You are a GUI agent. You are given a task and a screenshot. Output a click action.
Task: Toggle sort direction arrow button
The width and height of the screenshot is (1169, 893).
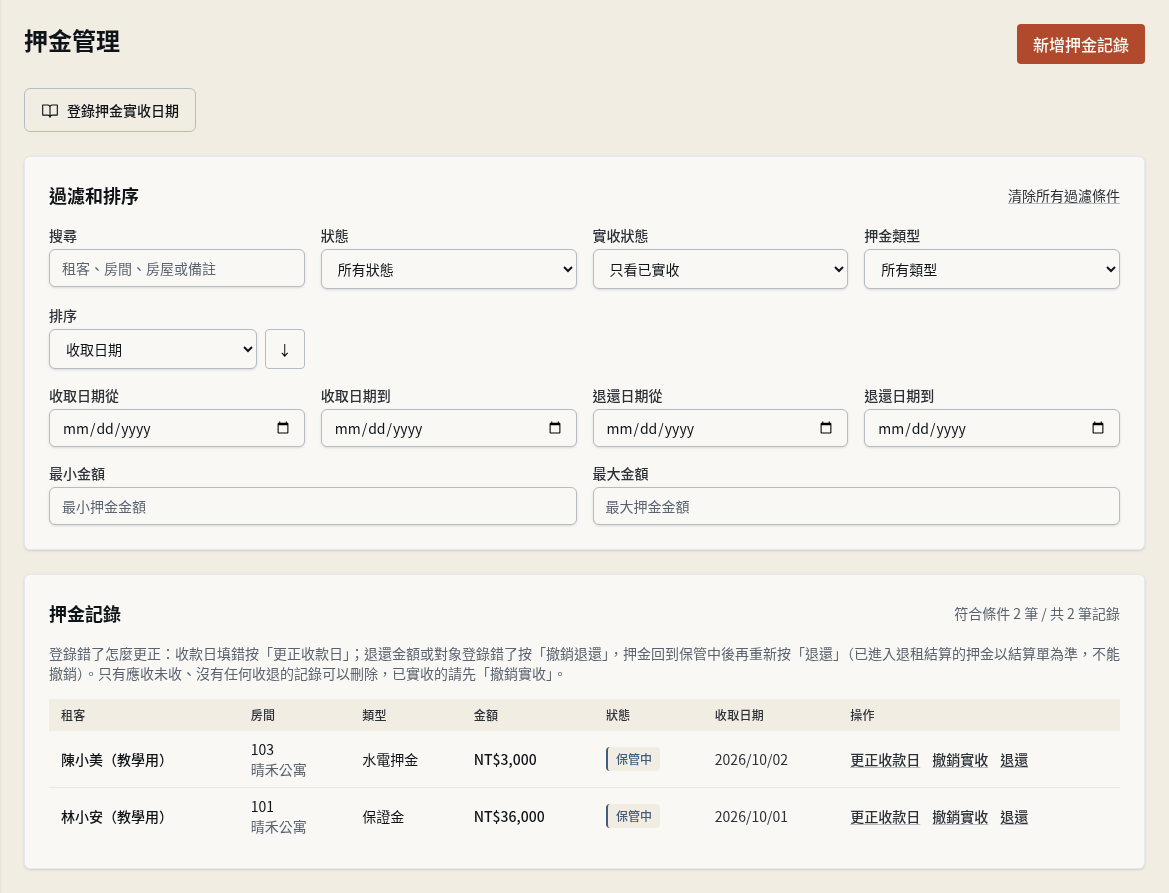click(x=285, y=349)
